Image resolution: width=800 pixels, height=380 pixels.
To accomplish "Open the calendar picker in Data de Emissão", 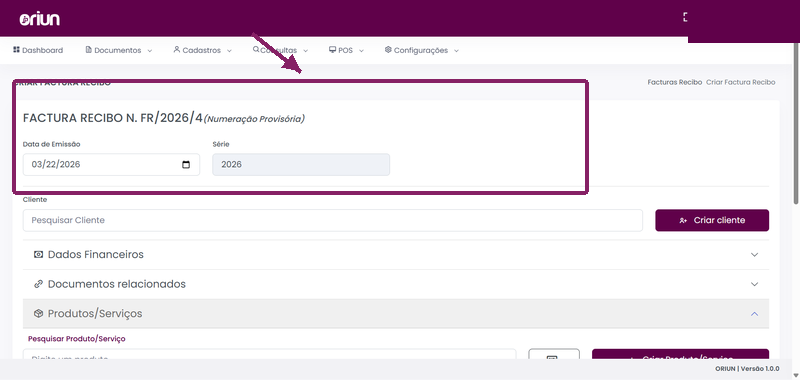I will click(x=186, y=165).
